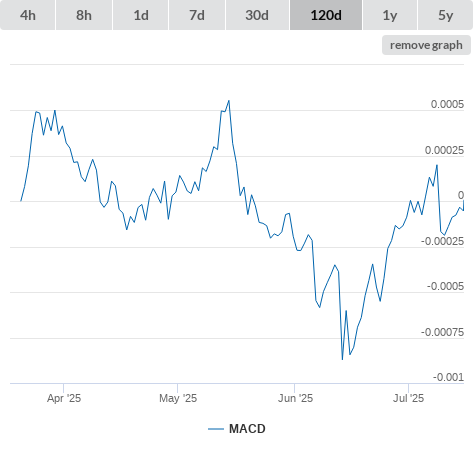The height and width of the screenshot is (455, 474).
Task: Click the highest MACD peak in May
Action: click(x=229, y=101)
